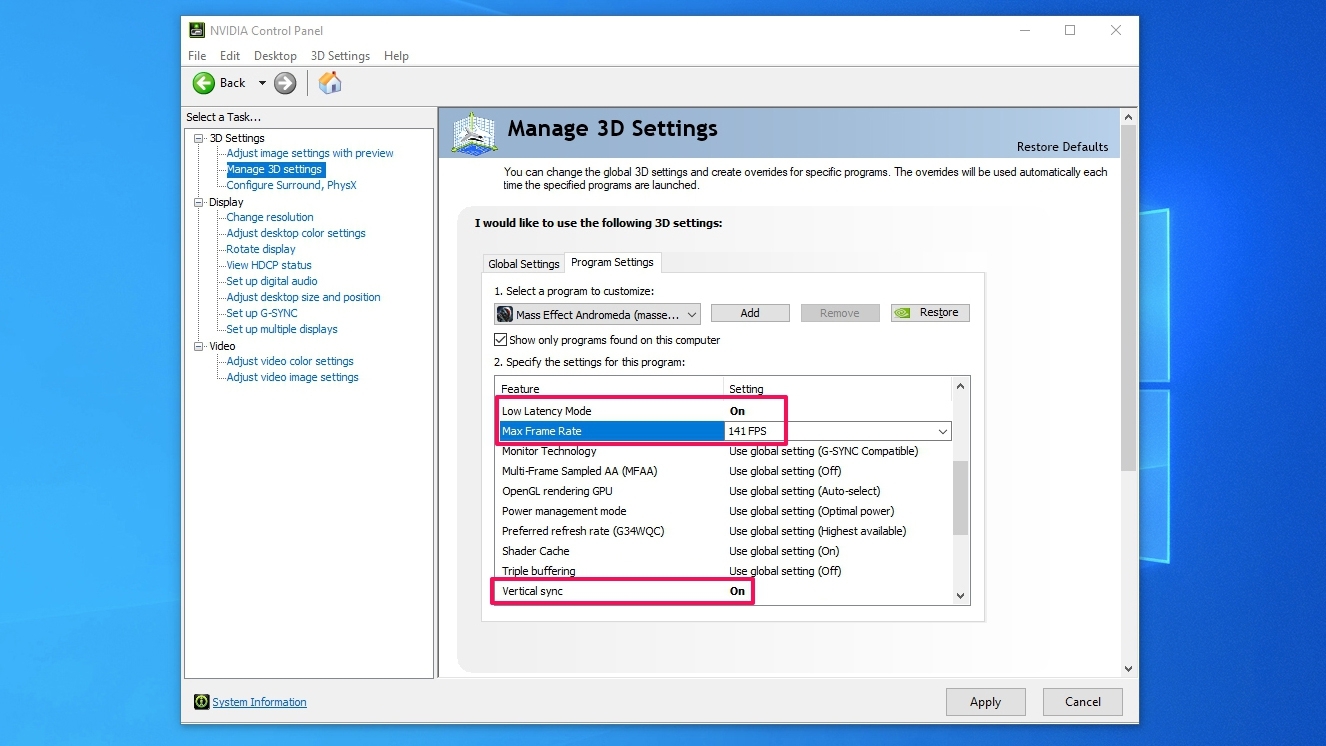
Task: Open Set up digital audio task
Action: pos(272,281)
